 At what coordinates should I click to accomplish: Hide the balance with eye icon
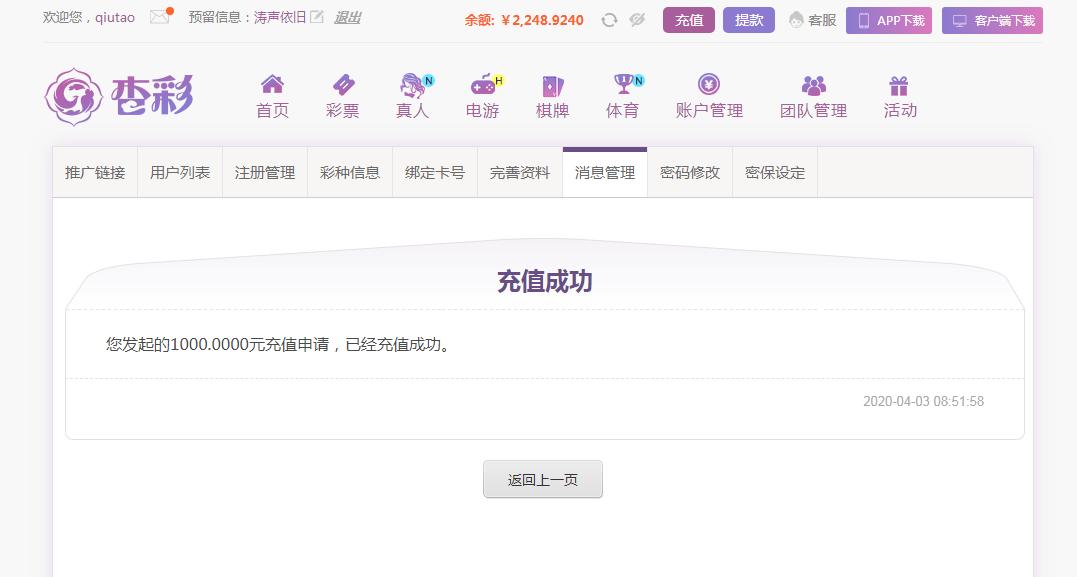(637, 20)
